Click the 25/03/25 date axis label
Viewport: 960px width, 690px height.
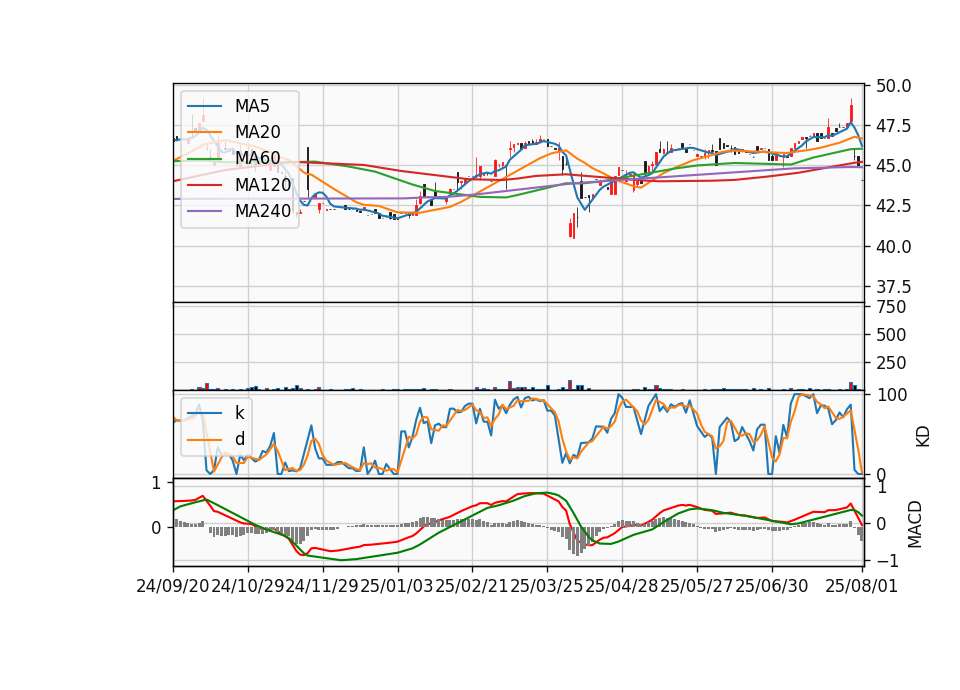tap(547, 586)
